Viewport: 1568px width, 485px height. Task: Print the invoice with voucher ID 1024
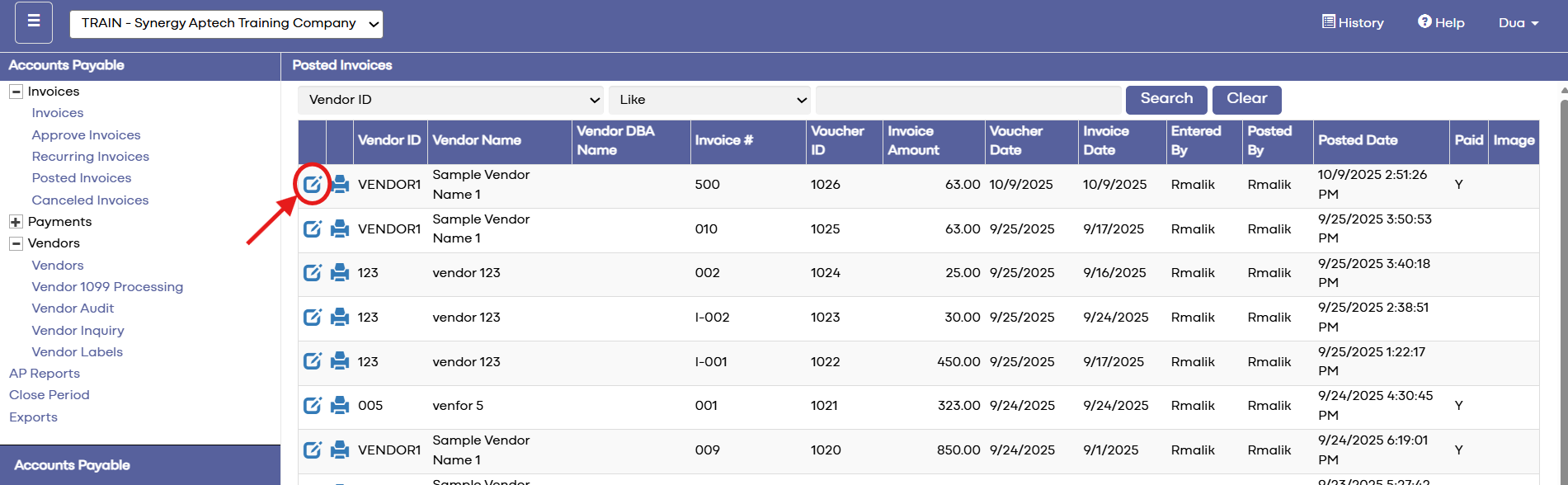point(340,273)
